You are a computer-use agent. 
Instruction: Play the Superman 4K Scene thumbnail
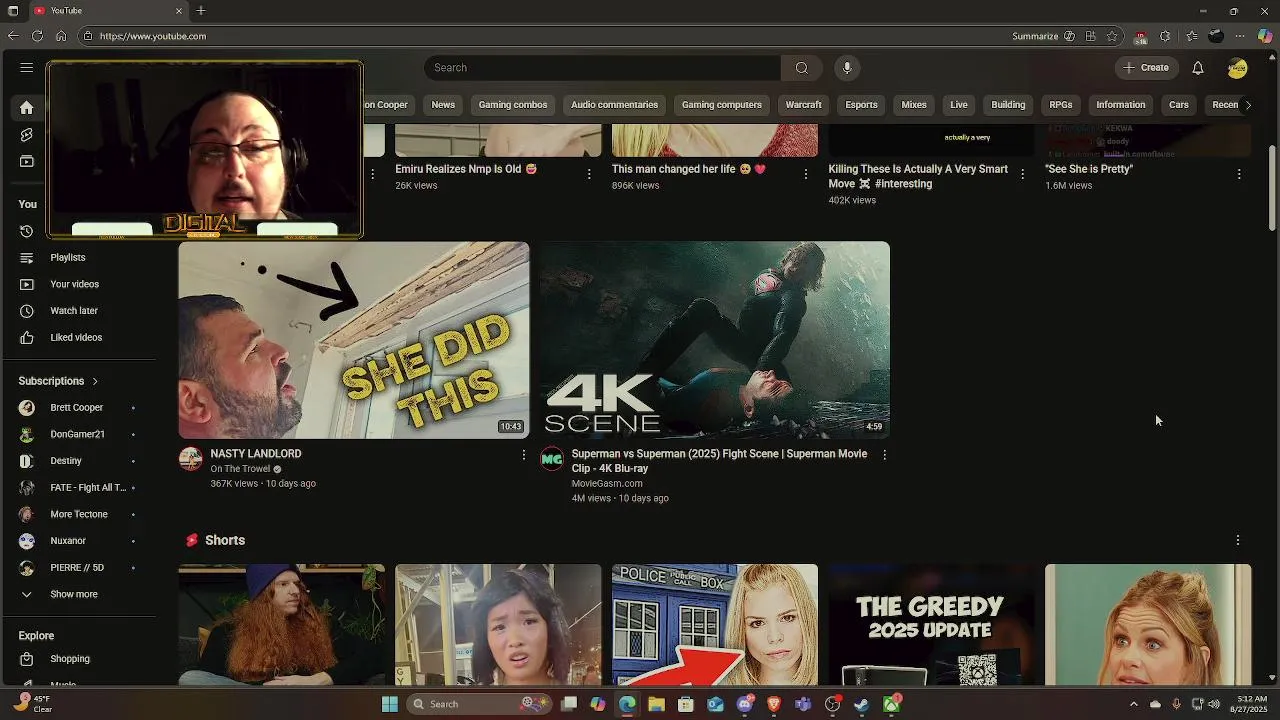coord(715,340)
